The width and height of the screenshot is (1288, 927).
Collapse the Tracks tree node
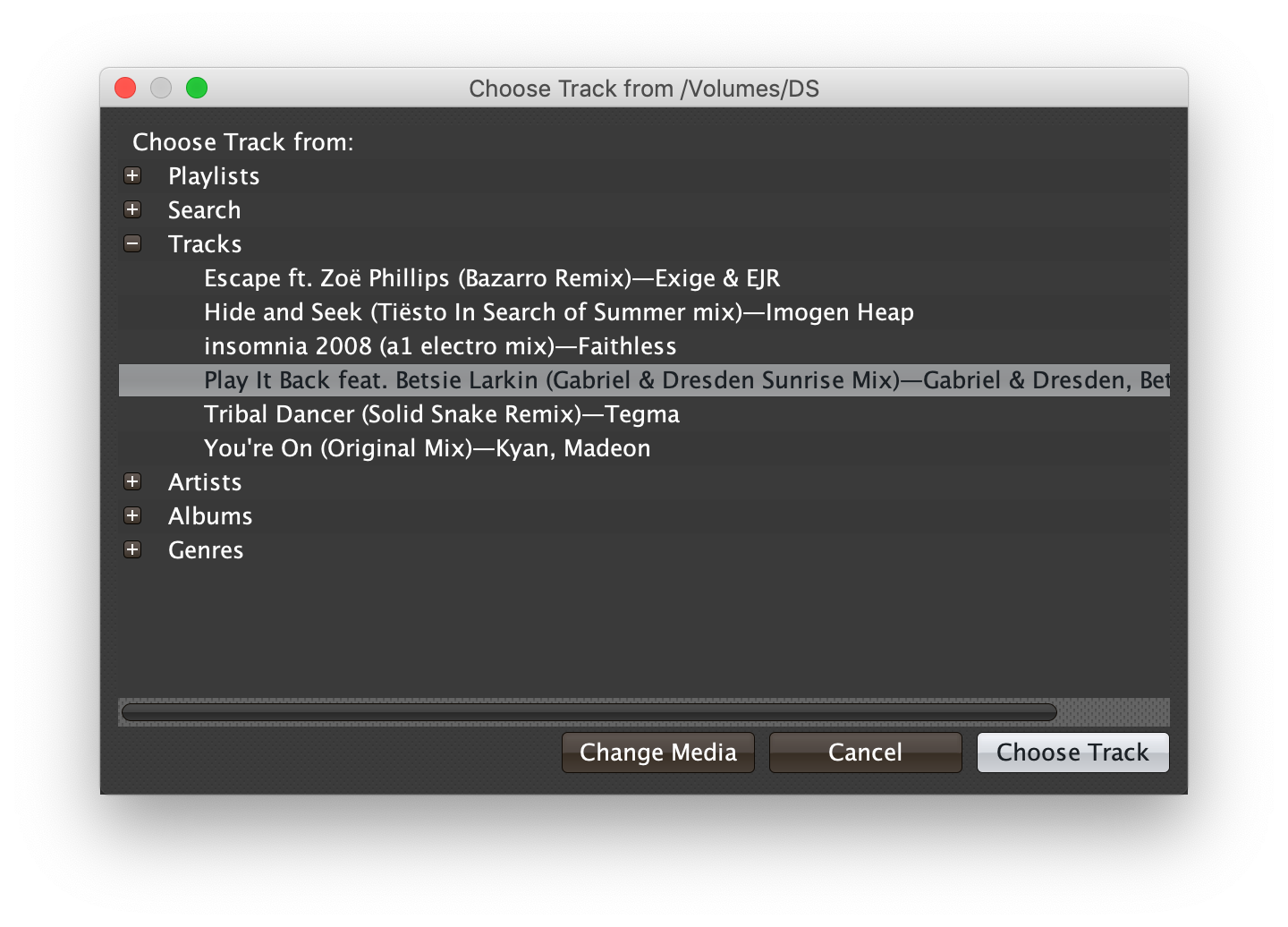tap(132, 243)
